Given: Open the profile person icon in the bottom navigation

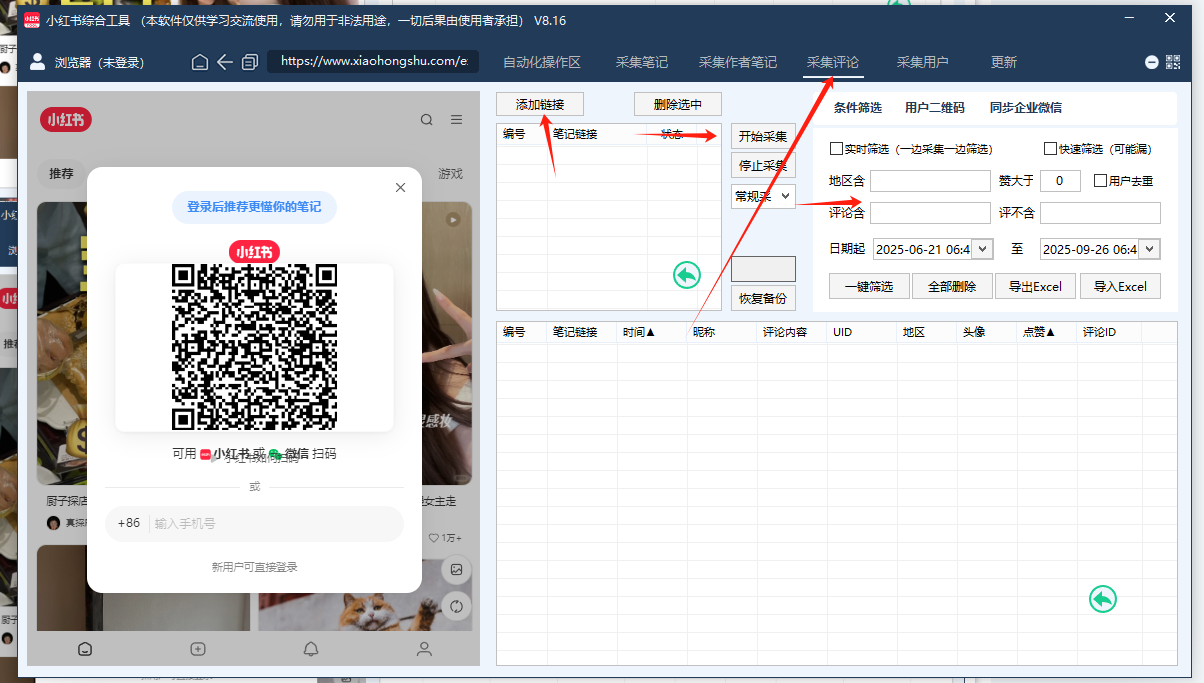Looking at the screenshot, I should [424, 649].
